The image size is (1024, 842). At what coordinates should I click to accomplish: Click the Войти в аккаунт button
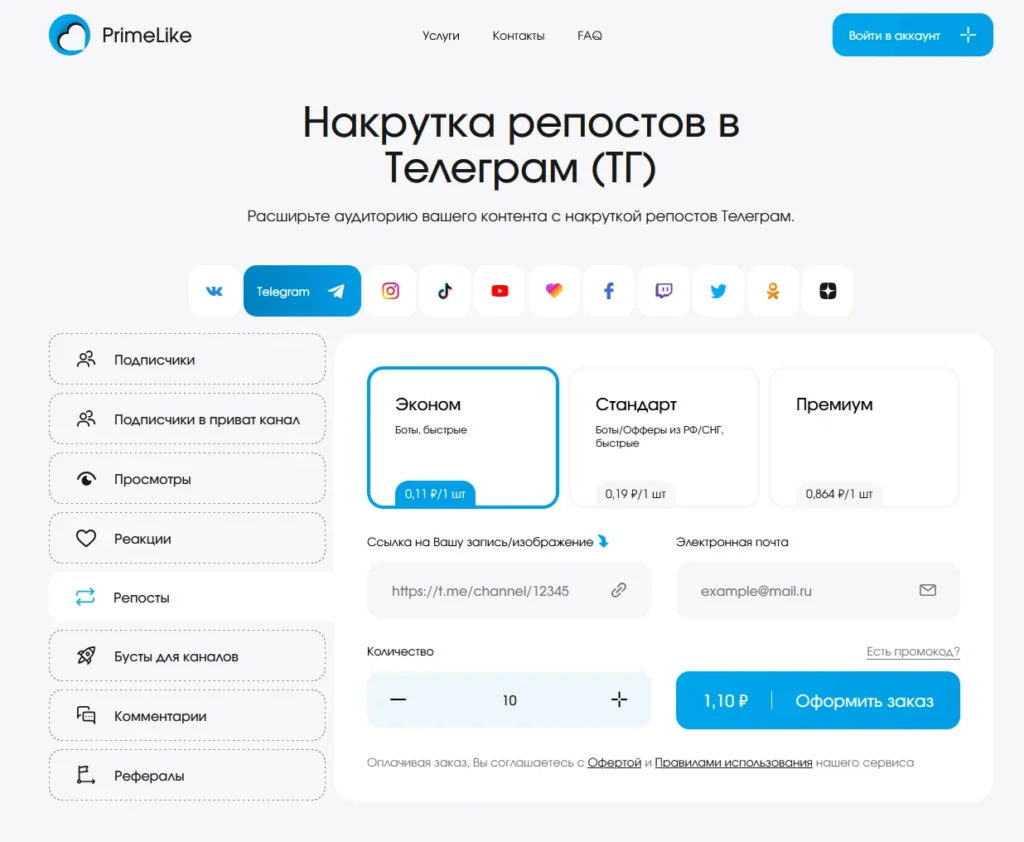point(912,35)
